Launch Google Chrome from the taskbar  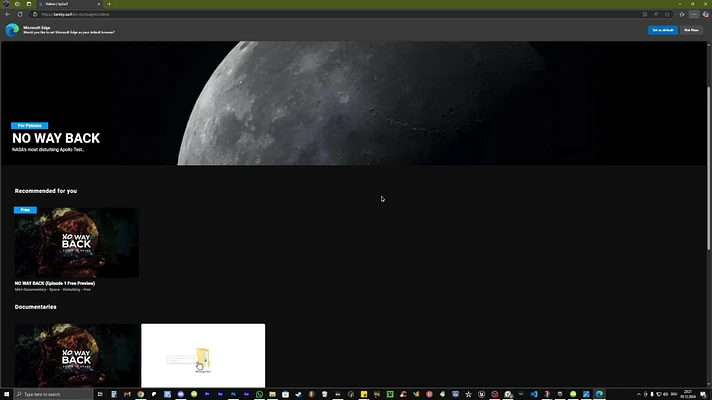pyautogui.click(x=141, y=394)
